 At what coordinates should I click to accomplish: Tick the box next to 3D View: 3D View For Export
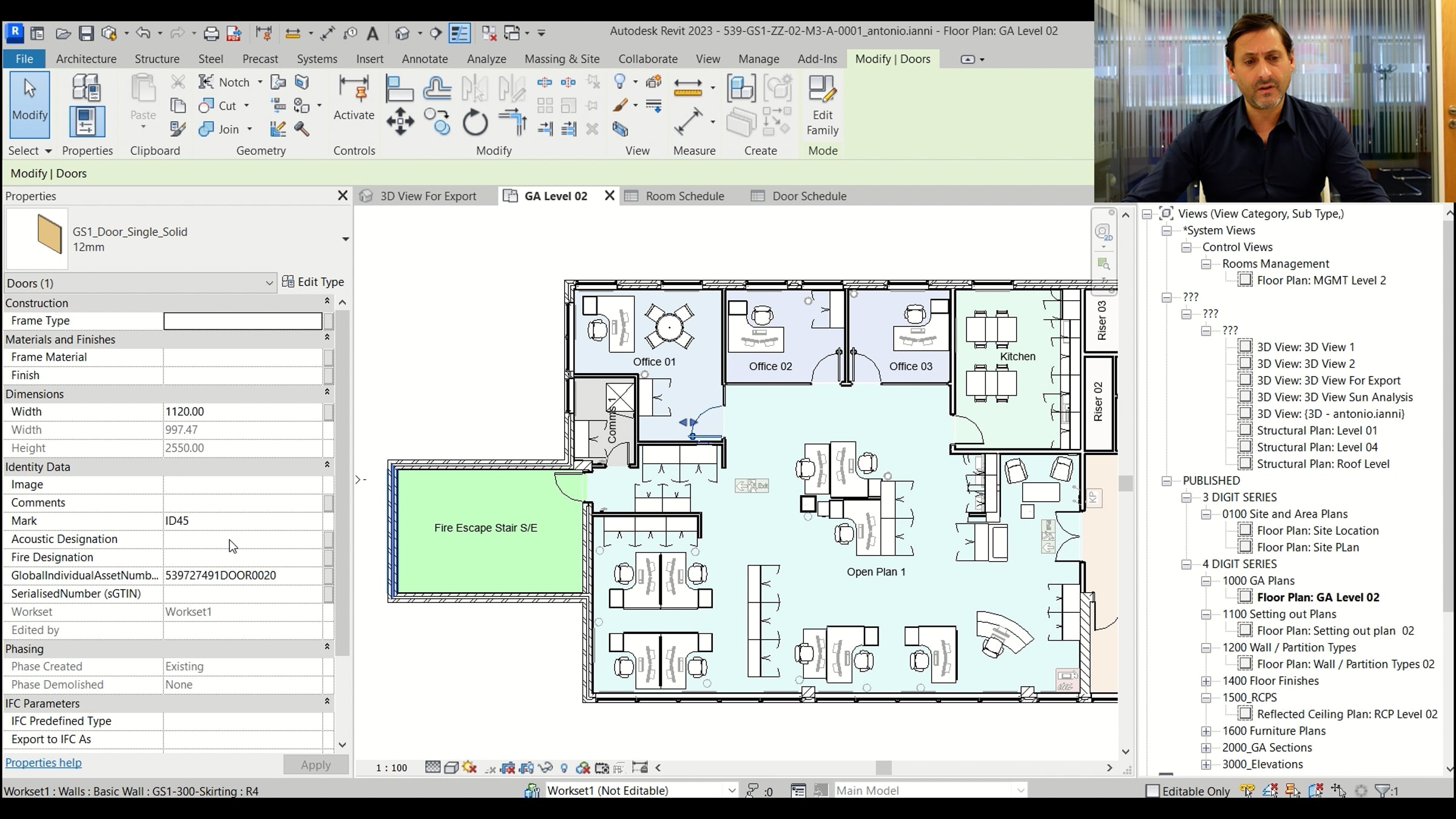[1245, 380]
